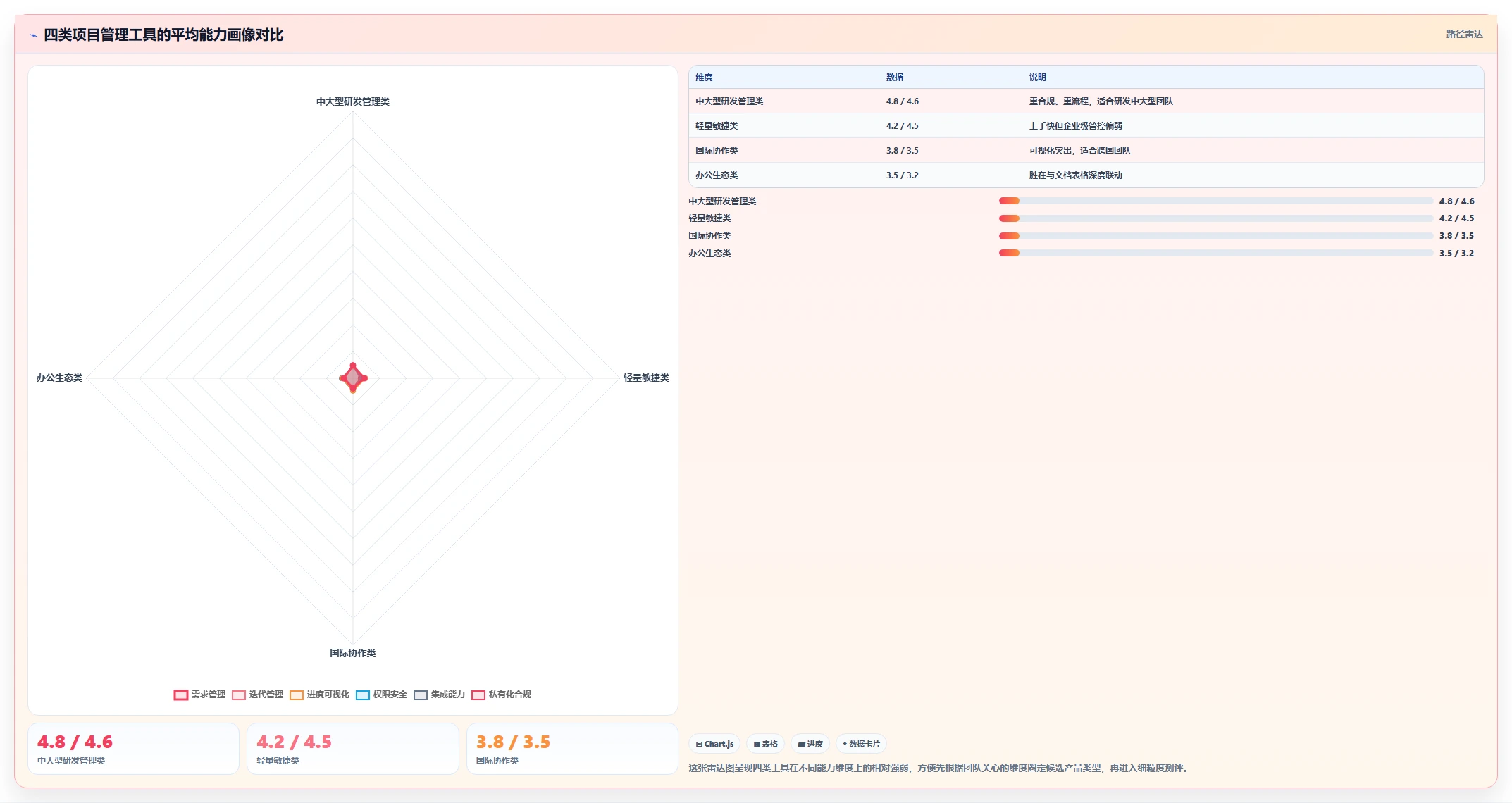Click the 中大型研发管理类 progress bar
Viewport: 1512px width, 803px height.
click(x=1216, y=201)
